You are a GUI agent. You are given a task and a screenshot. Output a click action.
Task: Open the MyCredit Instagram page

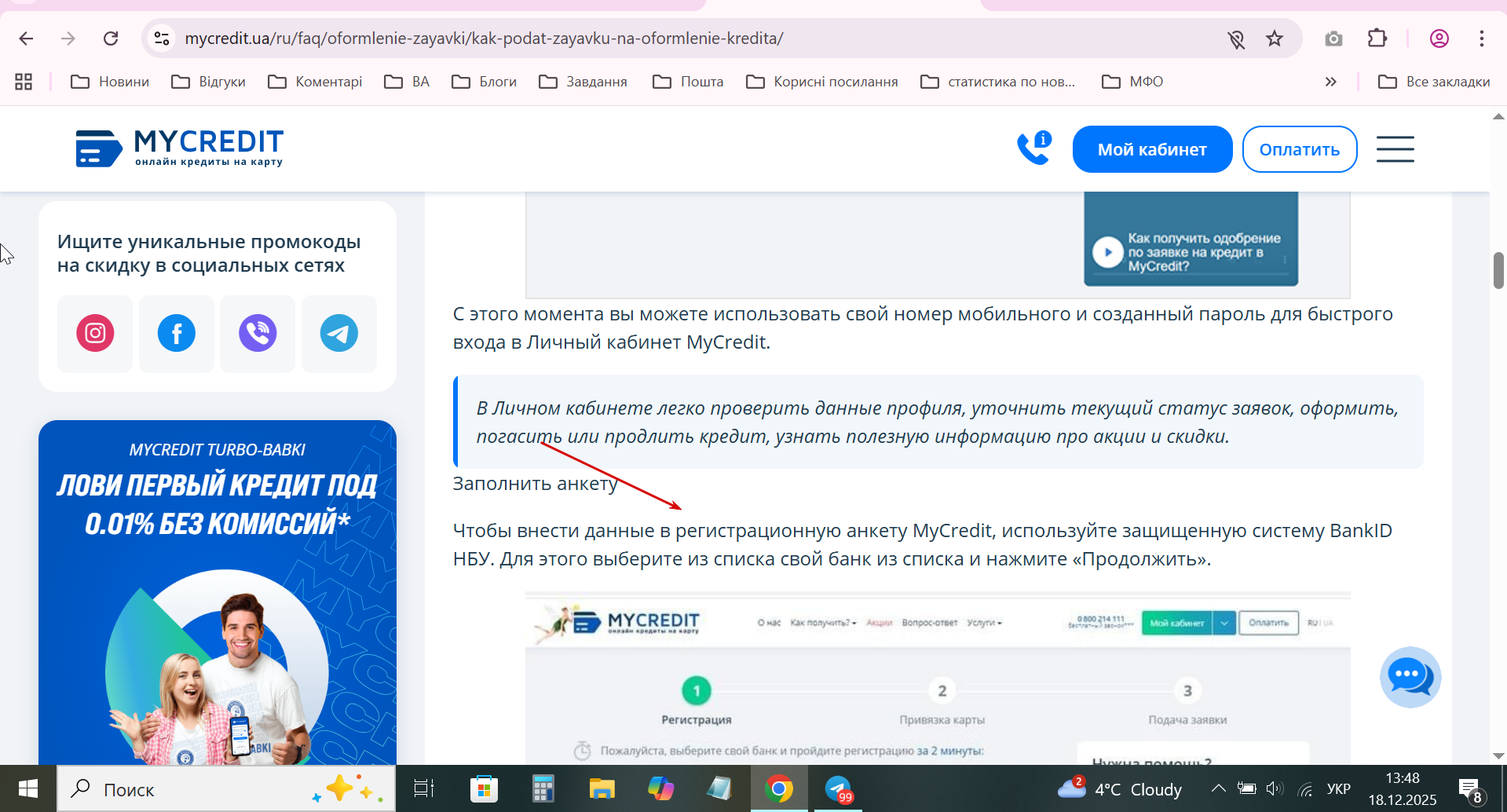[95, 334]
